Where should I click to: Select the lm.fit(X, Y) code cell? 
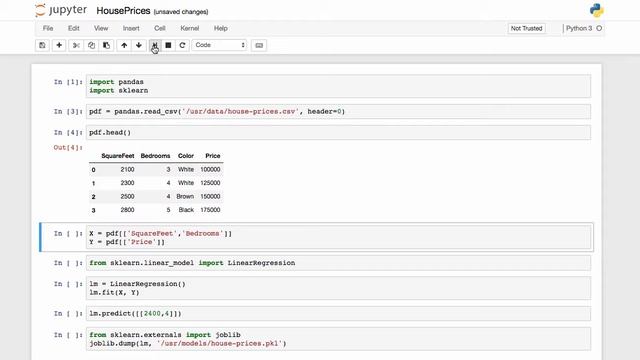(x=338, y=288)
